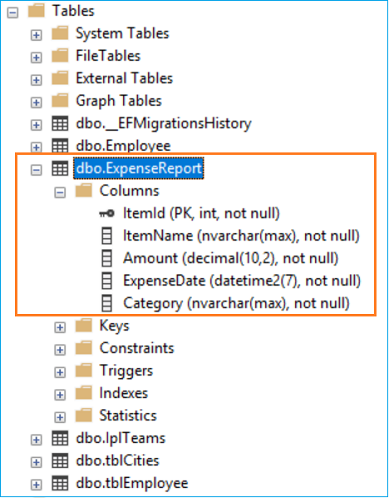The width and height of the screenshot is (389, 498).
Task: Click the column icon next to ItemName
Action: point(107,236)
